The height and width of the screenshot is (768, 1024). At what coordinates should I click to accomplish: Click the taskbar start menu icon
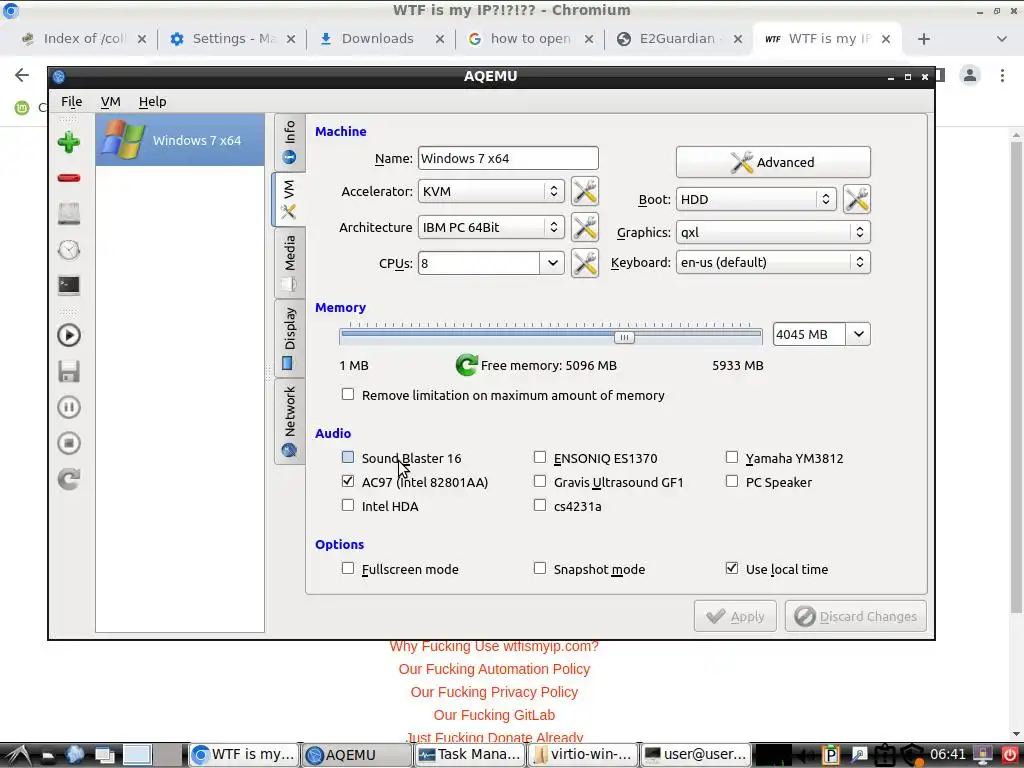pyautogui.click(x=18, y=754)
